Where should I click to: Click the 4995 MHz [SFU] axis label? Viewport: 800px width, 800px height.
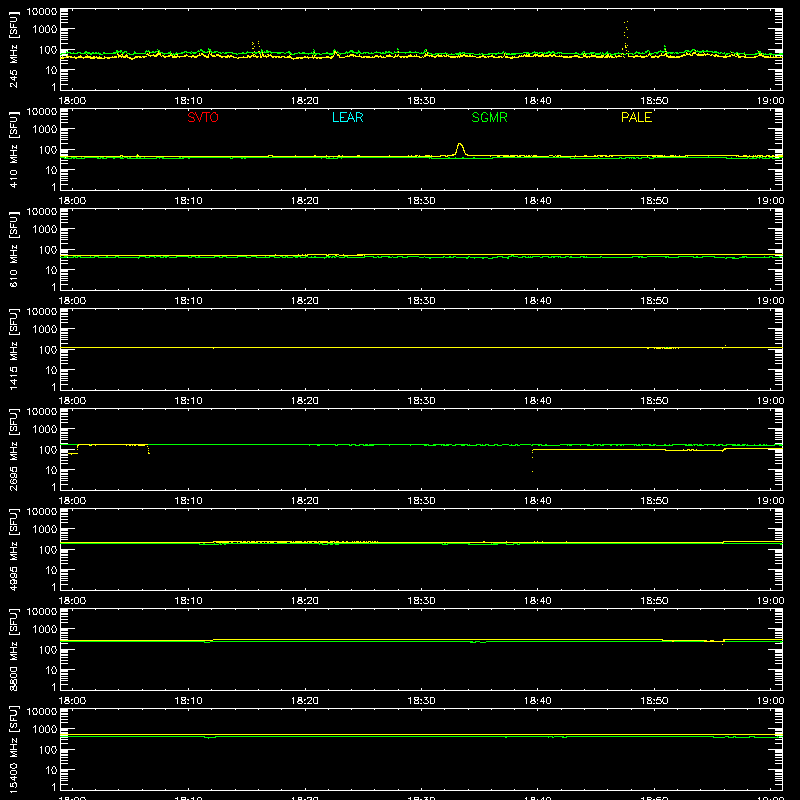click(13, 549)
